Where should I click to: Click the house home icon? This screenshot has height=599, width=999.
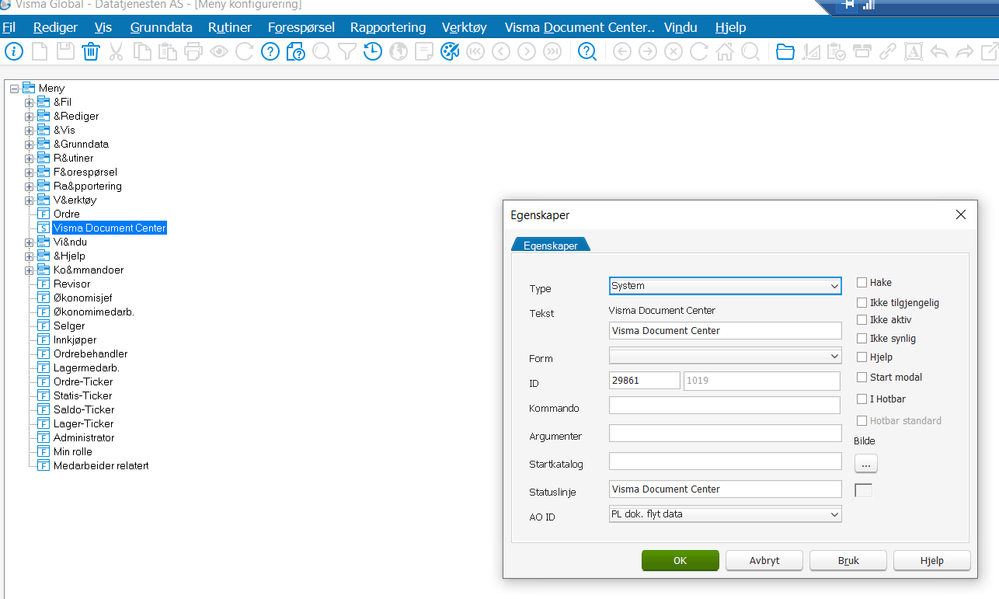pyautogui.click(x=724, y=52)
